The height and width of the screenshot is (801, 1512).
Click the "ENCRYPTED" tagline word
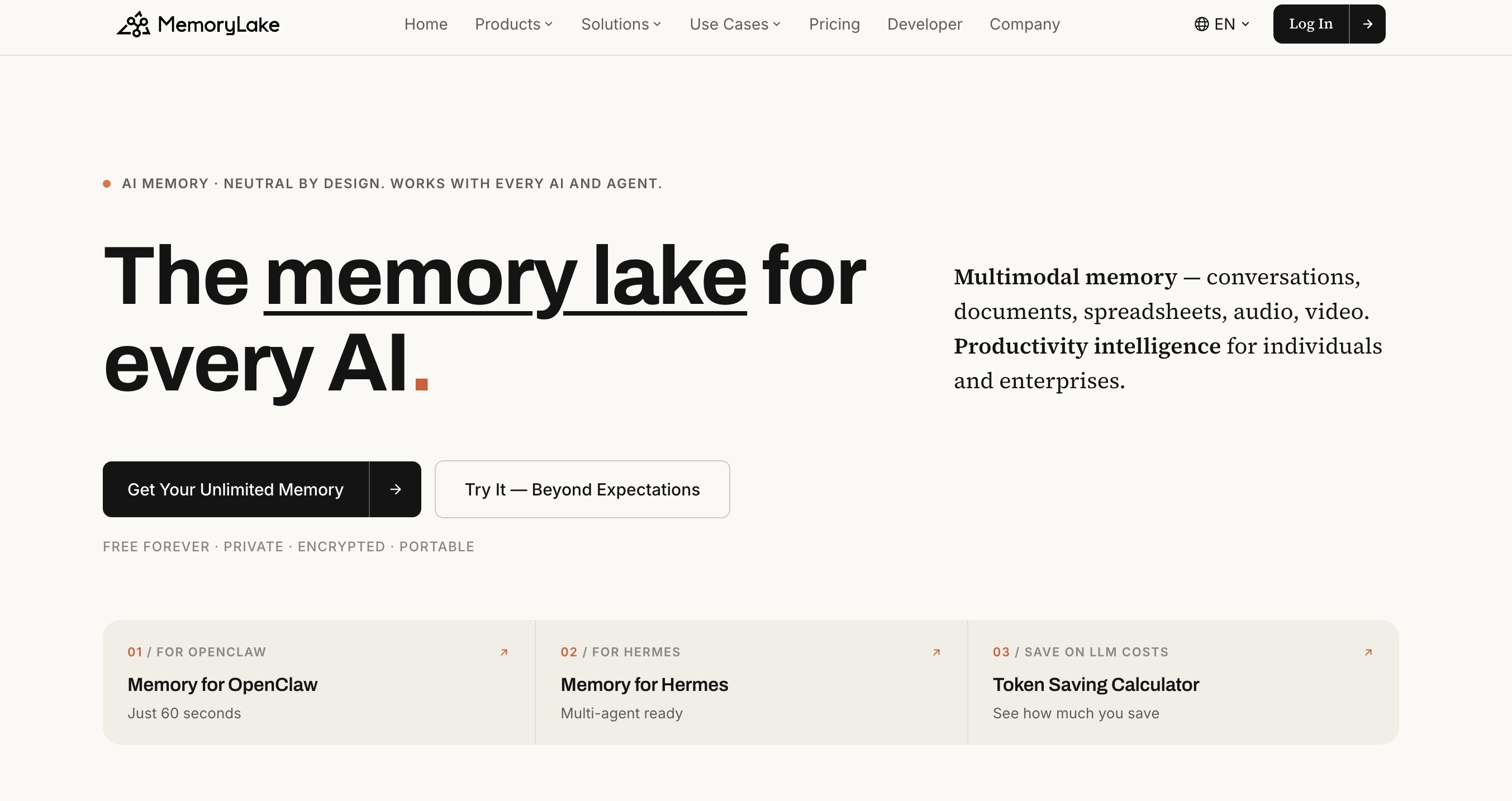341,546
